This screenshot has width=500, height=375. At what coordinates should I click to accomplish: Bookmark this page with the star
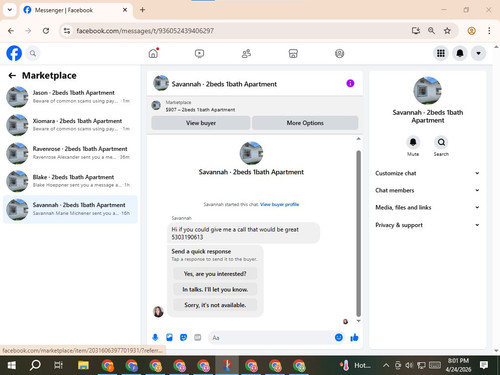pyautogui.click(x=447, y=31)
